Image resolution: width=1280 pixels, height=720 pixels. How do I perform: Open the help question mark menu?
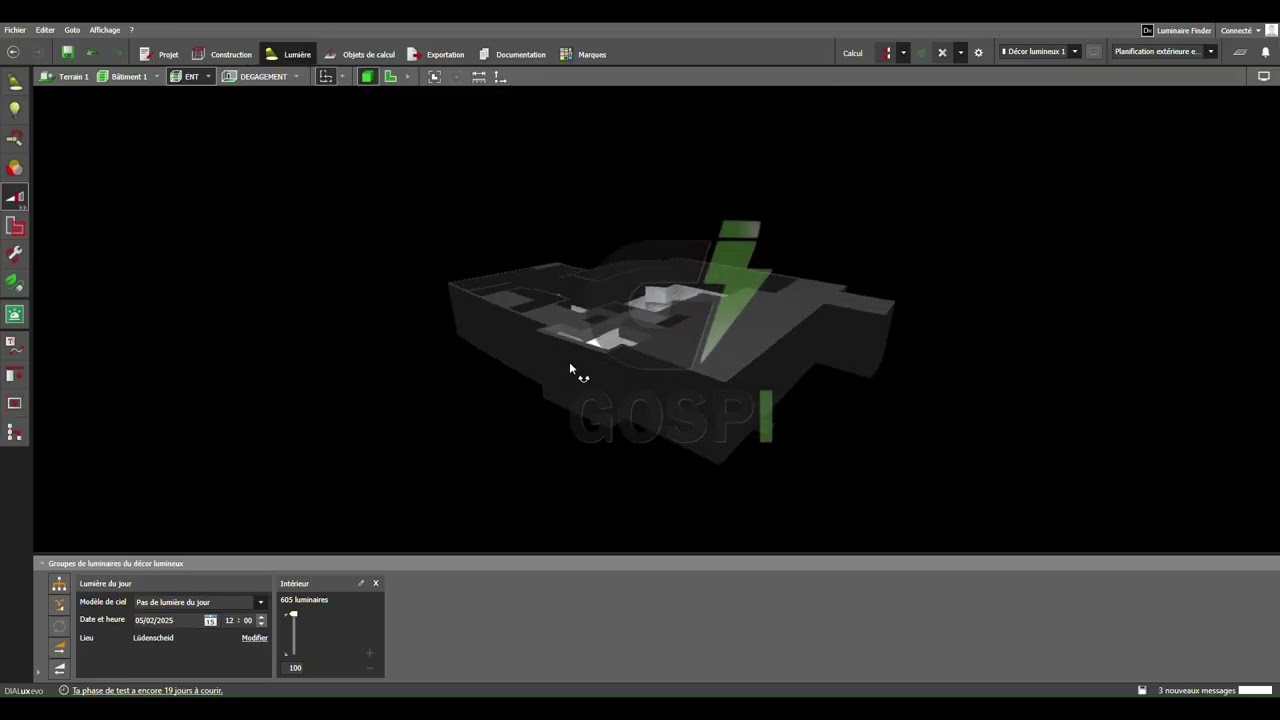pos(131,30)
